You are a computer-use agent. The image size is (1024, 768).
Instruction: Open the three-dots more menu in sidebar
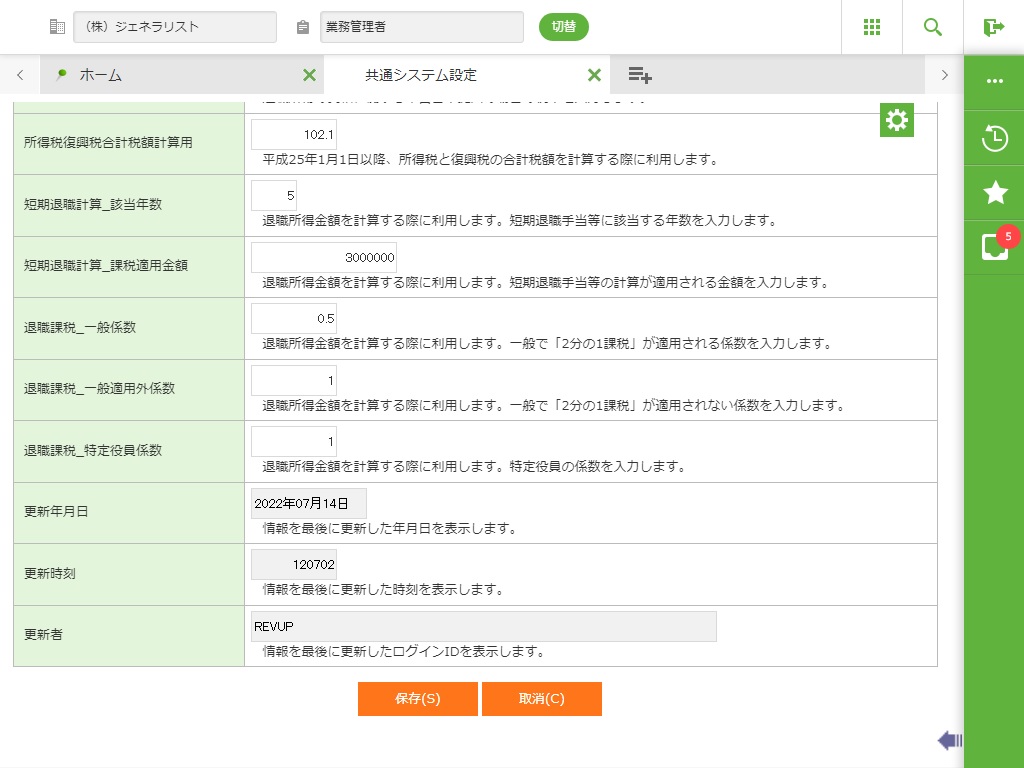tap(994, 82)
